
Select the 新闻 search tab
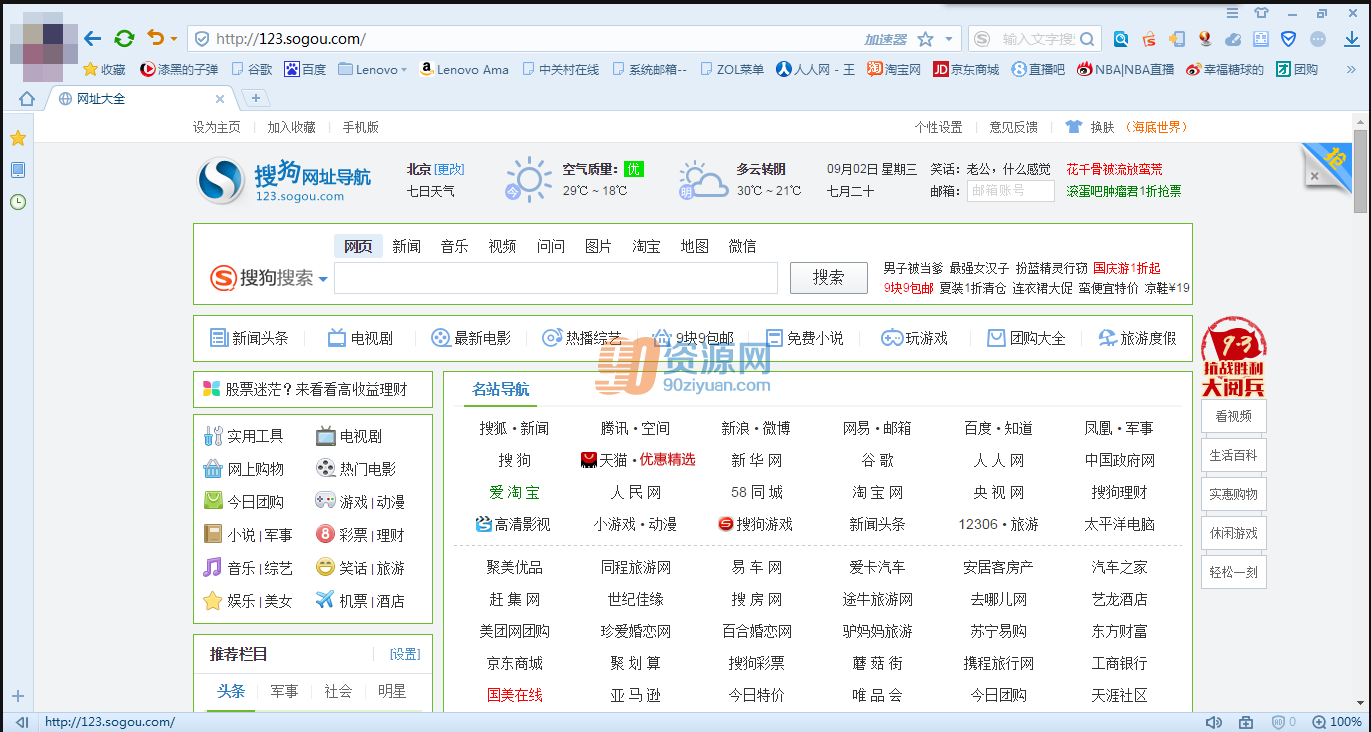[406, 246]
